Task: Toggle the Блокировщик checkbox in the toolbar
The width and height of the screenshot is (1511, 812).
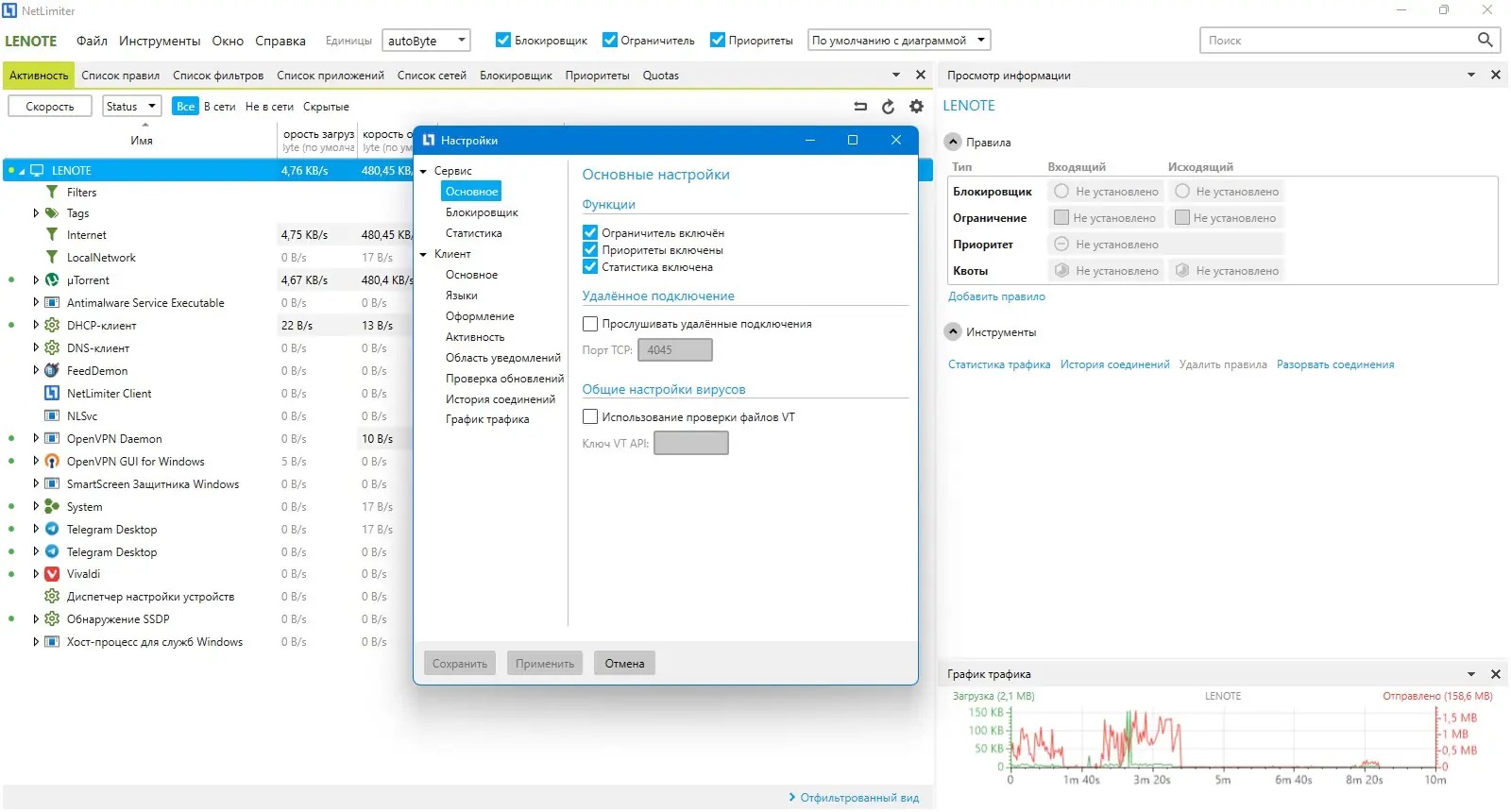Action: (503, 40)
